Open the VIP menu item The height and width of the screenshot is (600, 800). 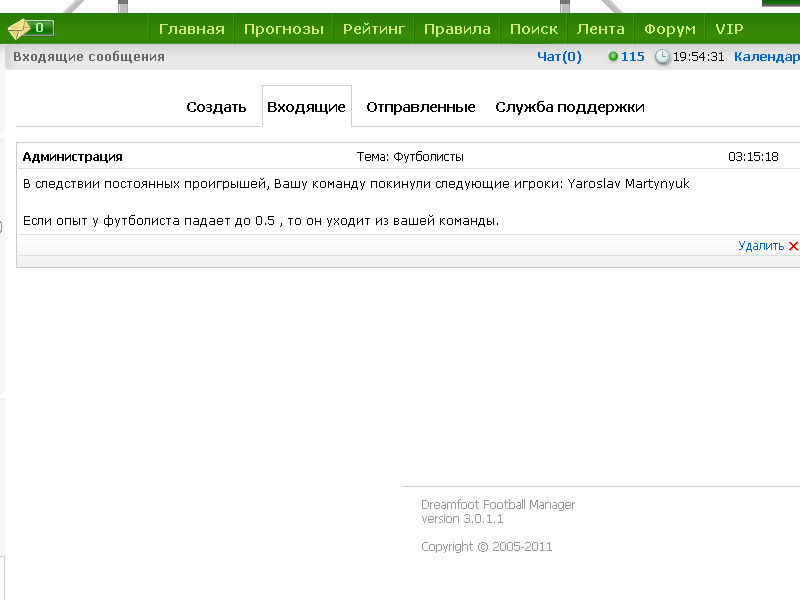pyautogui.click(x=730, y=29)
